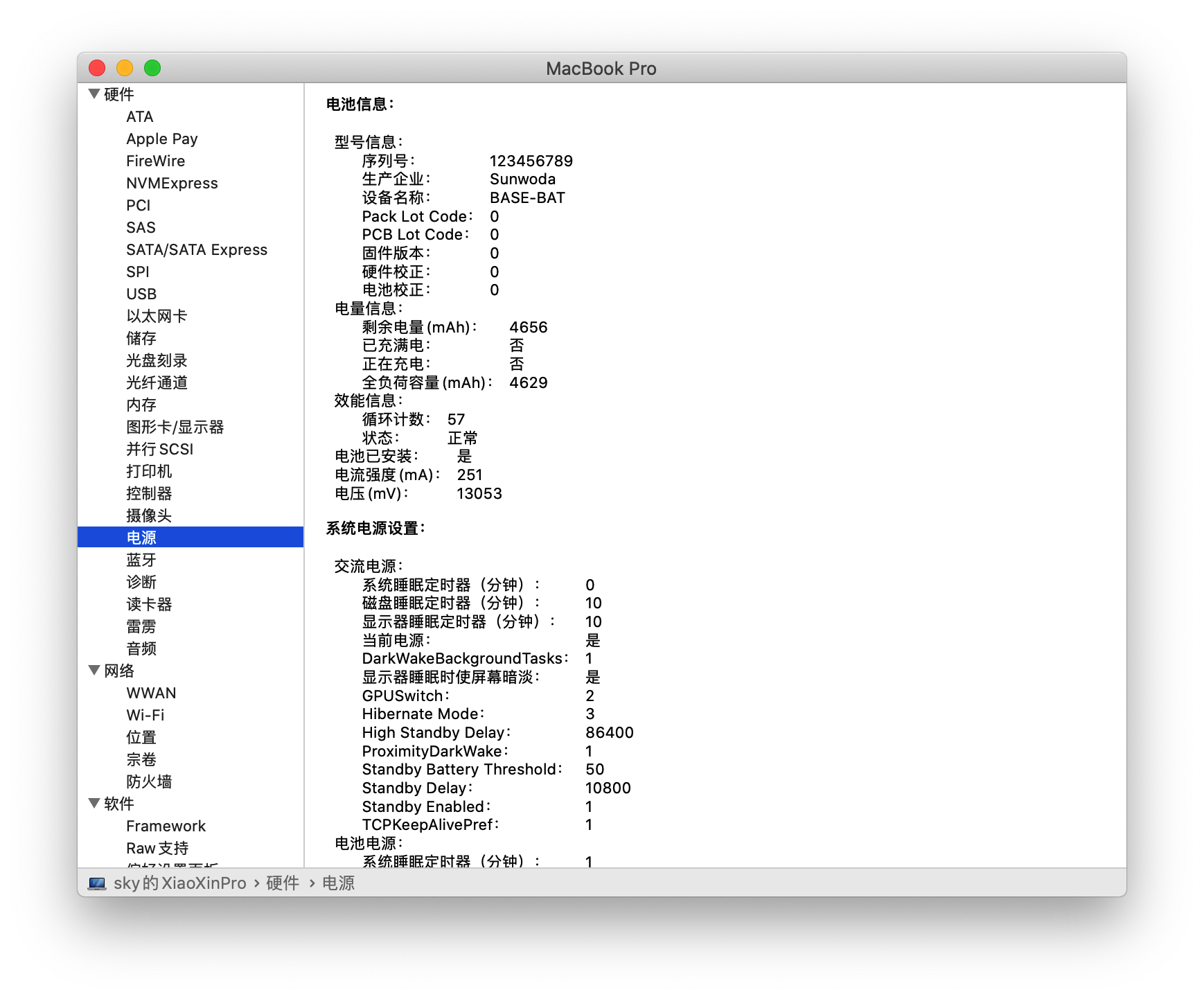Click the High Standby Delay value 86400
Viewport: 1204px width, 999px height.
(x=610, y=732)
